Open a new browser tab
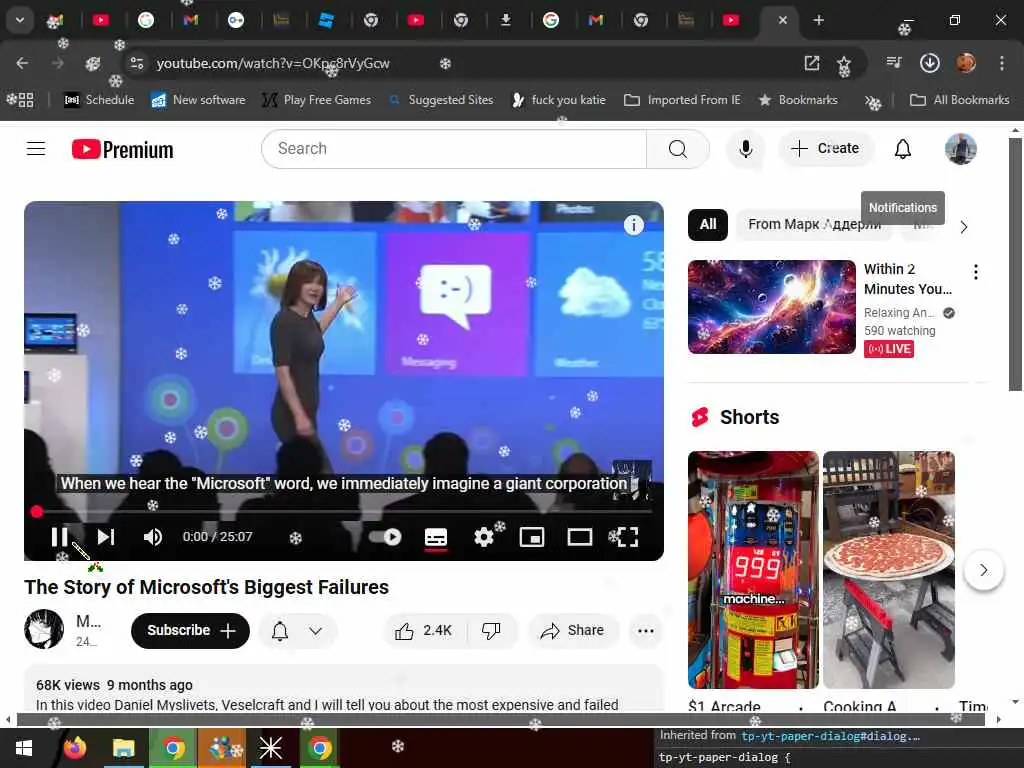 (x=818, y=20)
